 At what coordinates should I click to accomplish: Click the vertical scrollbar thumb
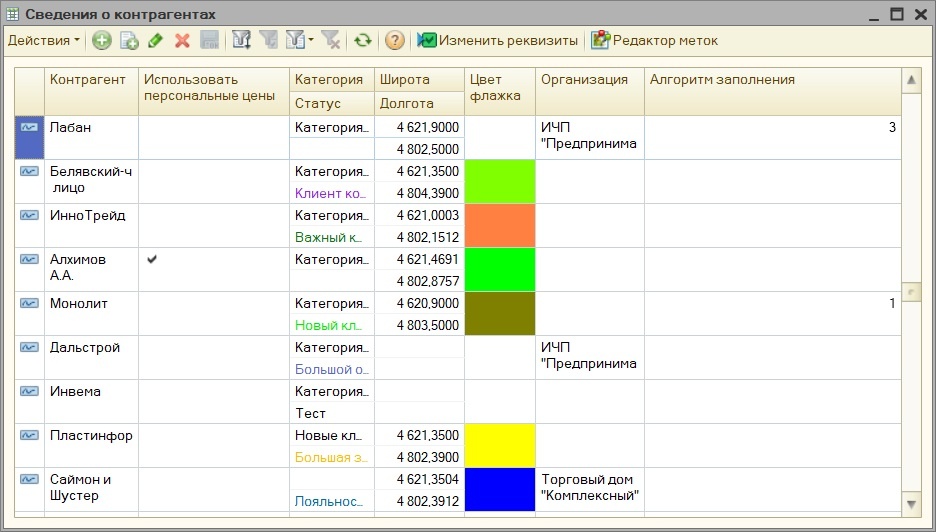(x=911, y=292)
